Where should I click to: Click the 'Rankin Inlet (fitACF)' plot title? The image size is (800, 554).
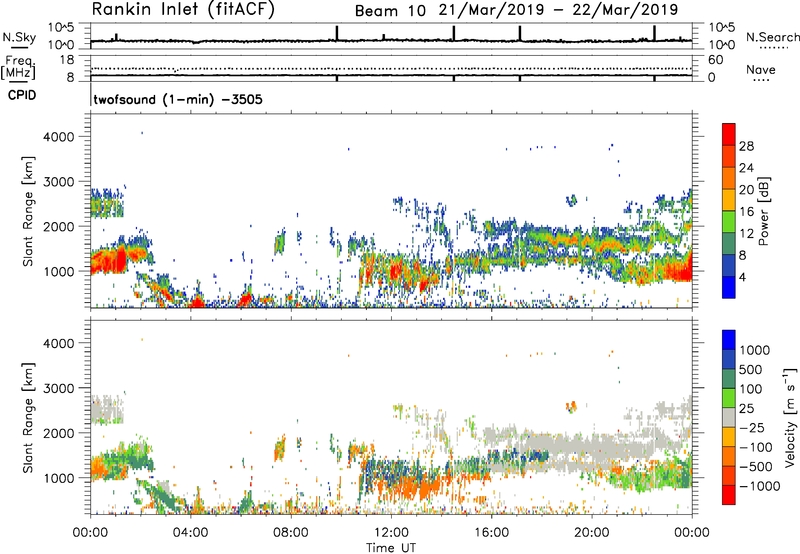click(183, 9)
